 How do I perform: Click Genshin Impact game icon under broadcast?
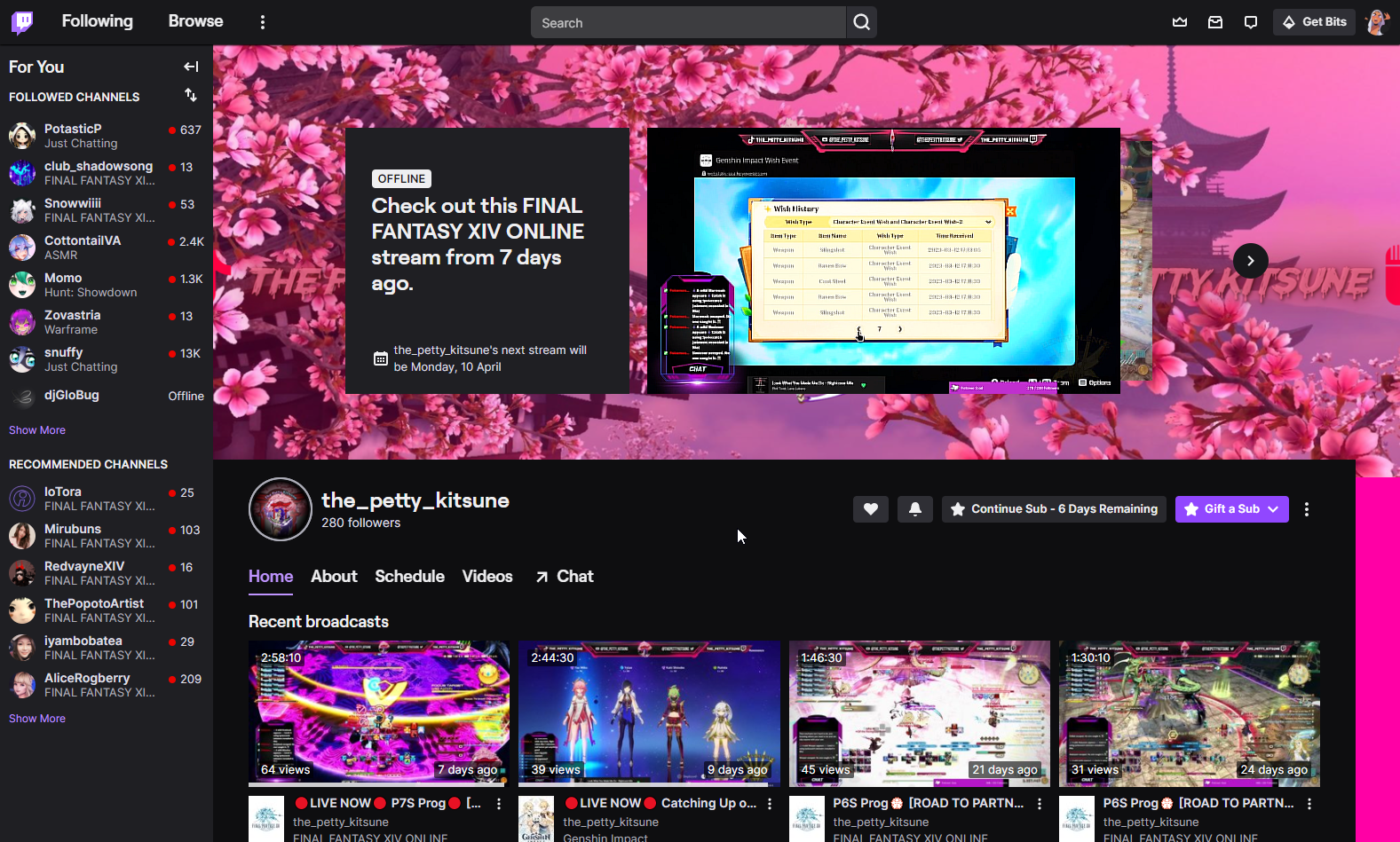click(x=536, y=818)
